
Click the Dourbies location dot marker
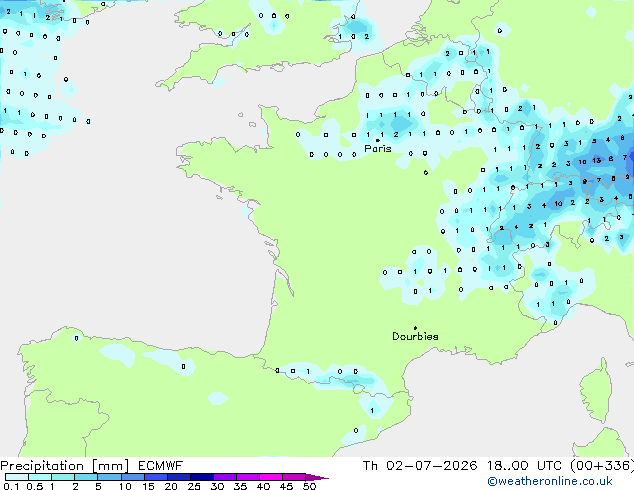pyautogui.click(x=415, y=328)
